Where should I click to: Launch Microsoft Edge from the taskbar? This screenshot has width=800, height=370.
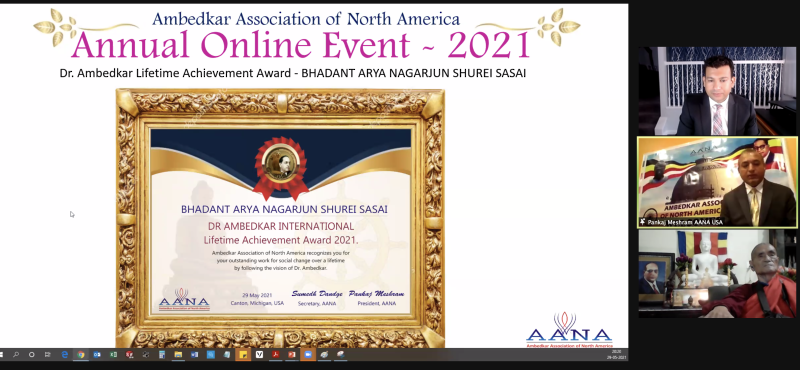coord(65,355)
